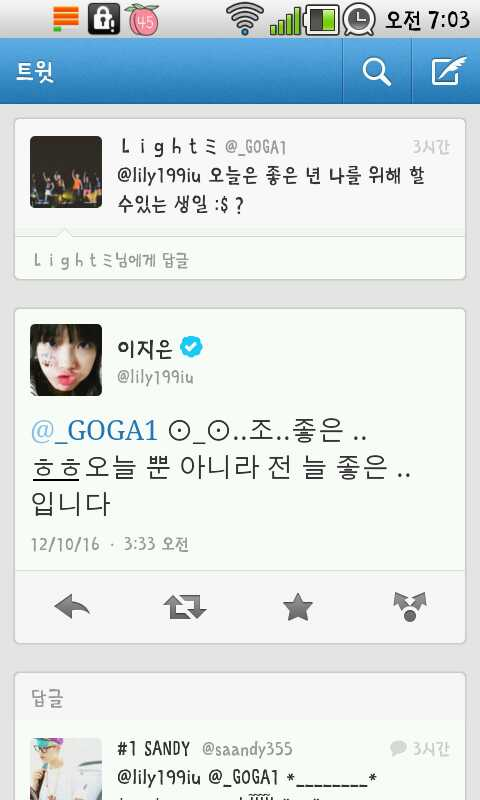This screenshot has width=480, height=800.
Task: Open the @_GOGA1 mention link
Action: (x=94, y=430)
